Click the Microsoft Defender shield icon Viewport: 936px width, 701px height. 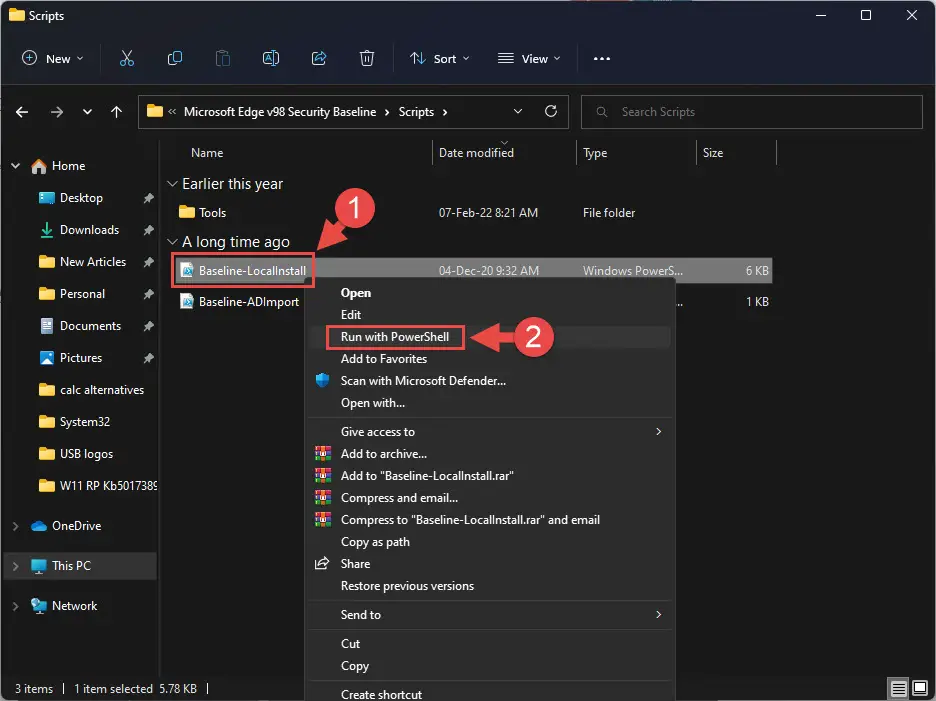point(322,380)
